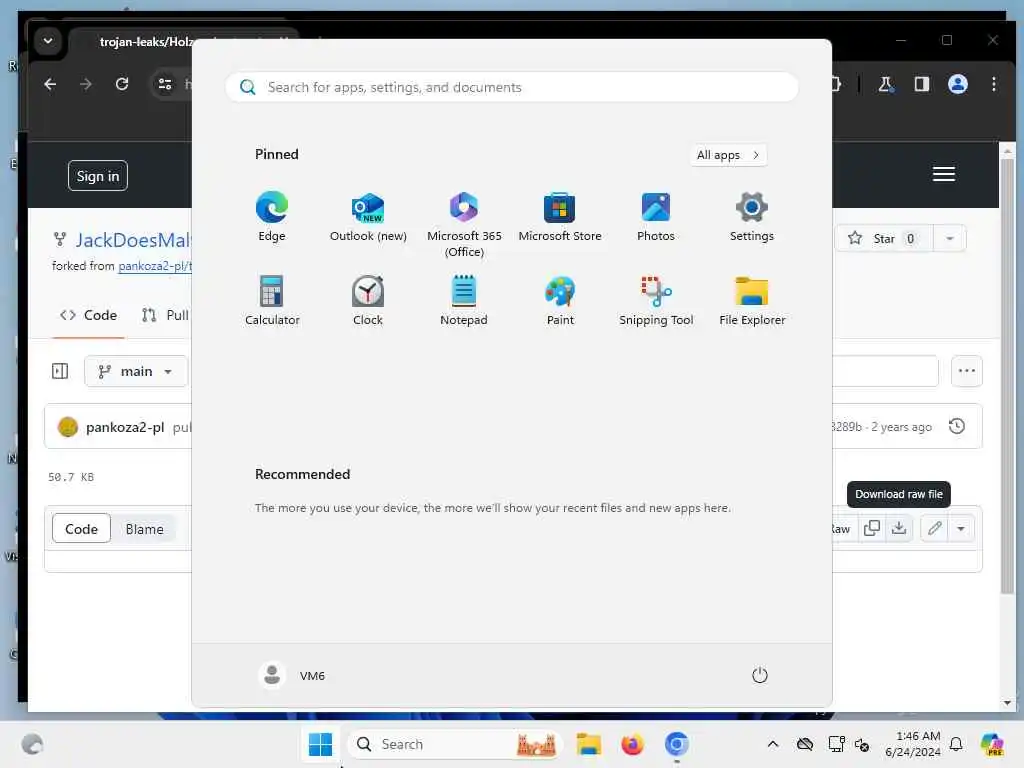Screen dimensions: 1024x768
Task: Open GitHub hamburger navigation menu
Action: [x=944, y=174]
